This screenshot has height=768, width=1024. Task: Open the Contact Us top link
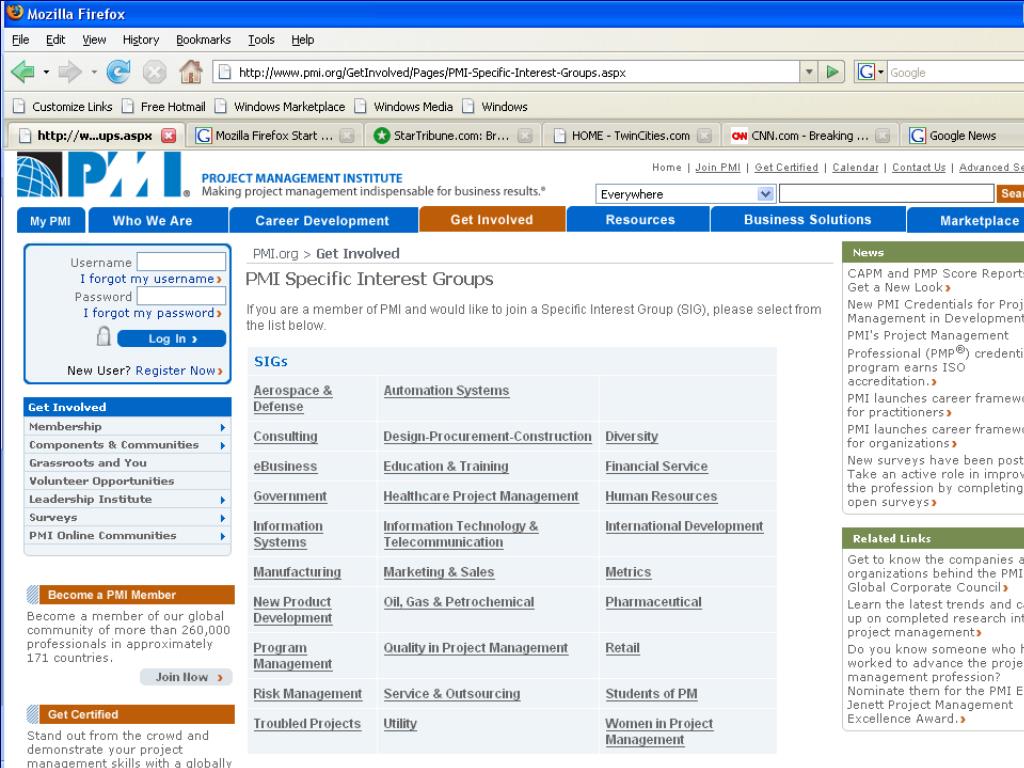919,167
